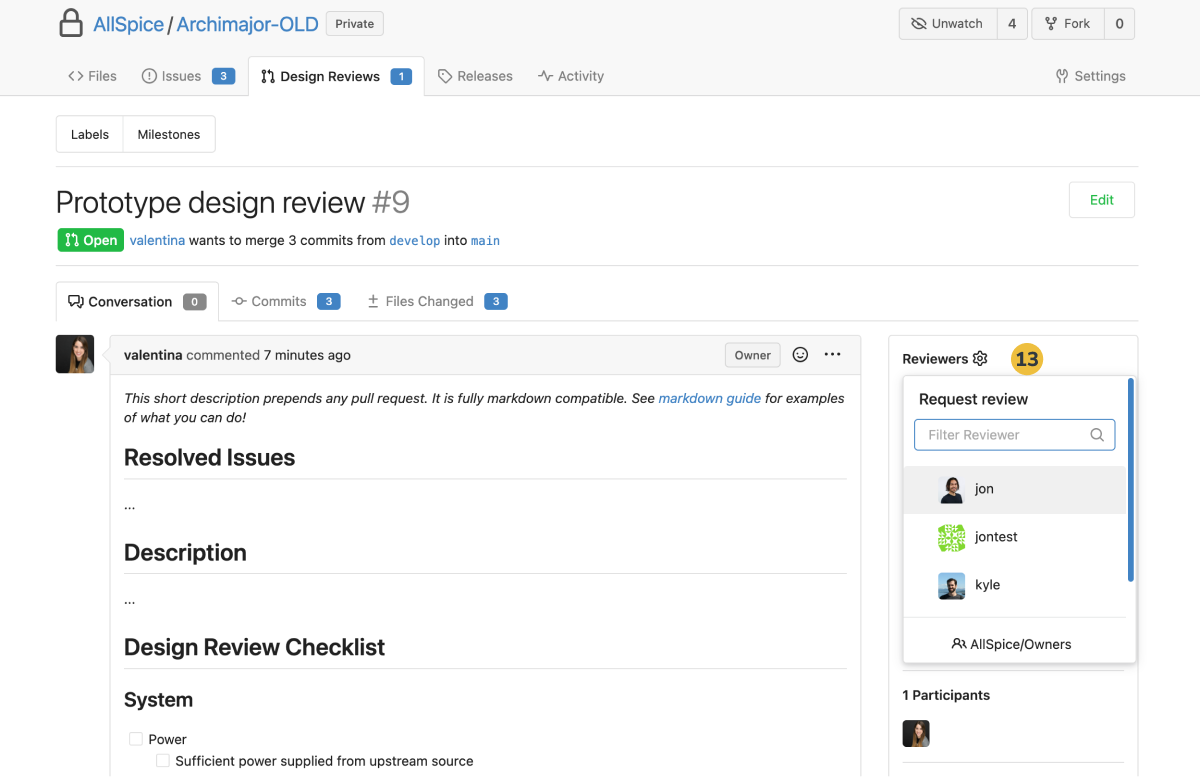Click the participant avatar under Participants
Viewport: 1200px width, 777px height.
pyautogui.click(x=916, y=733)
